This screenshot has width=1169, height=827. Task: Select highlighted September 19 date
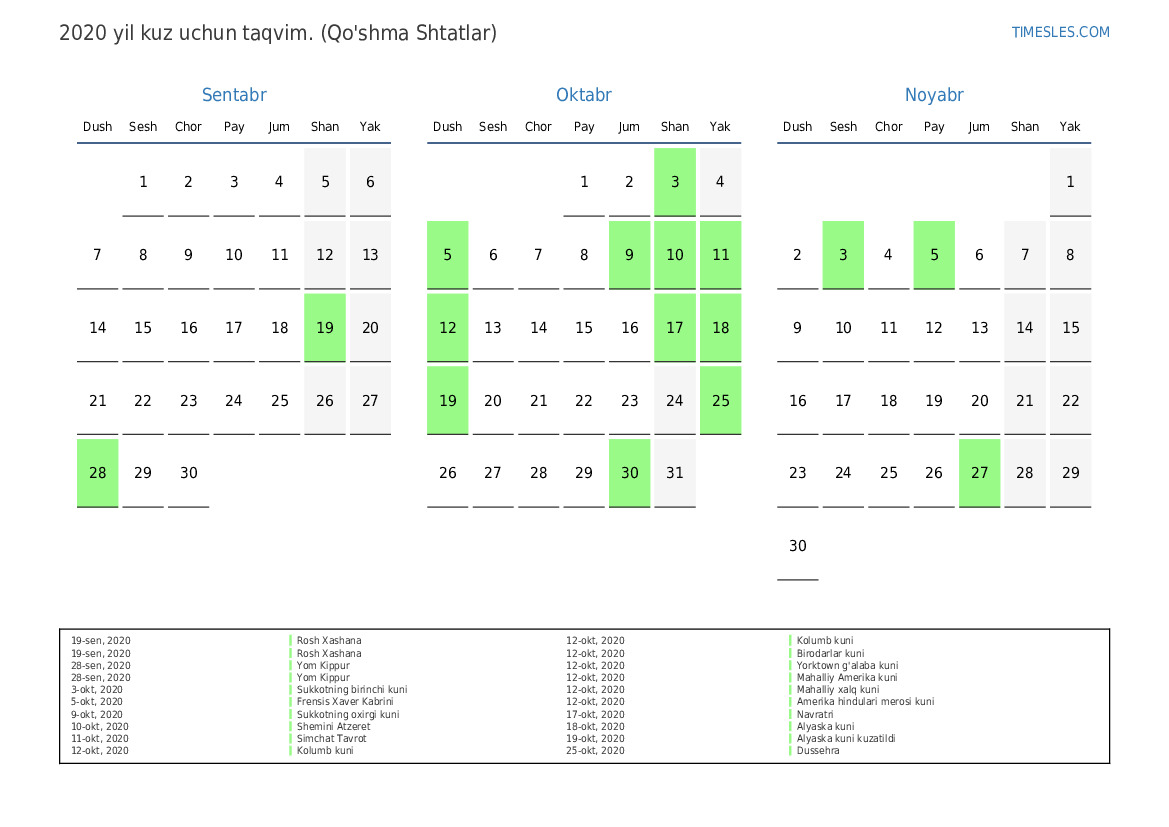(325, 327)
